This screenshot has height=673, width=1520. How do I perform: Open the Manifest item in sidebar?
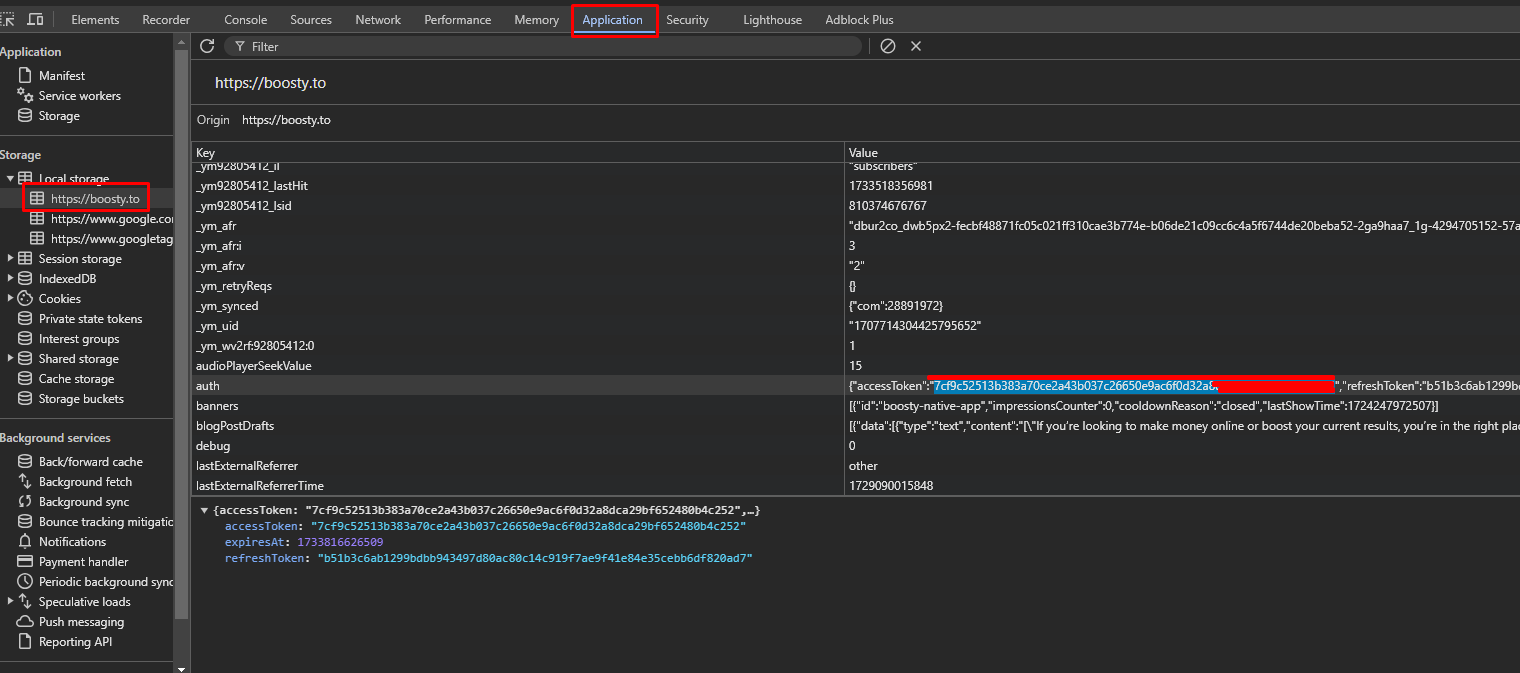tap(61, 76)
